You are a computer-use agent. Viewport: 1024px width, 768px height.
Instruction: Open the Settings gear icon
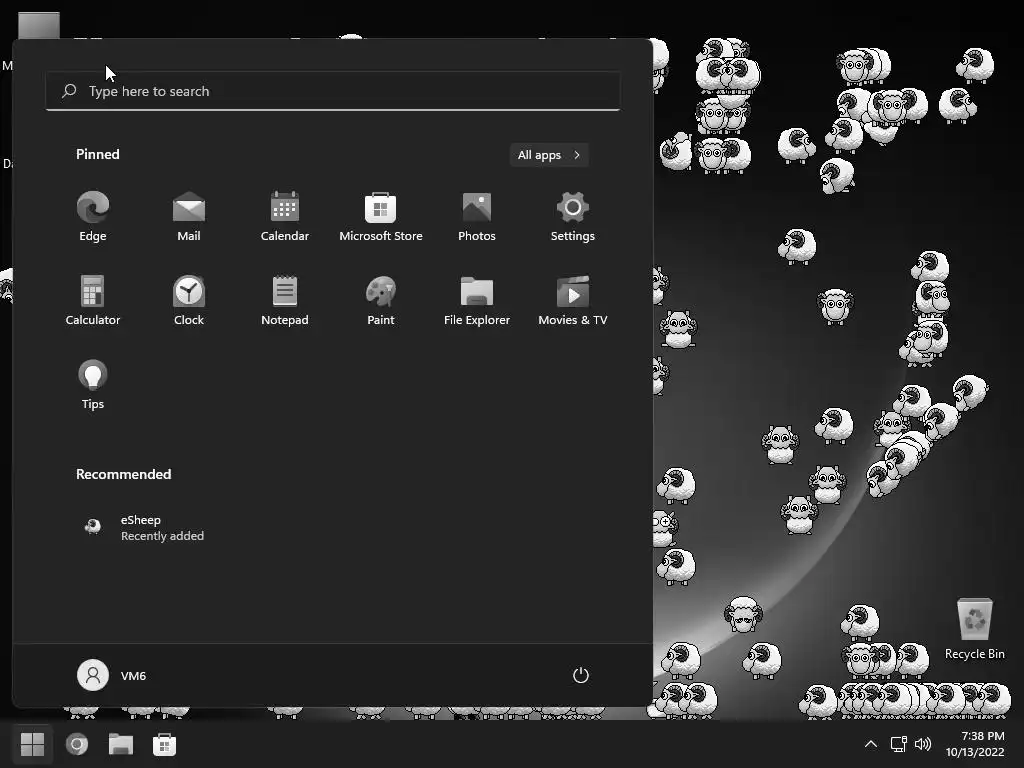tap(573, 217)
